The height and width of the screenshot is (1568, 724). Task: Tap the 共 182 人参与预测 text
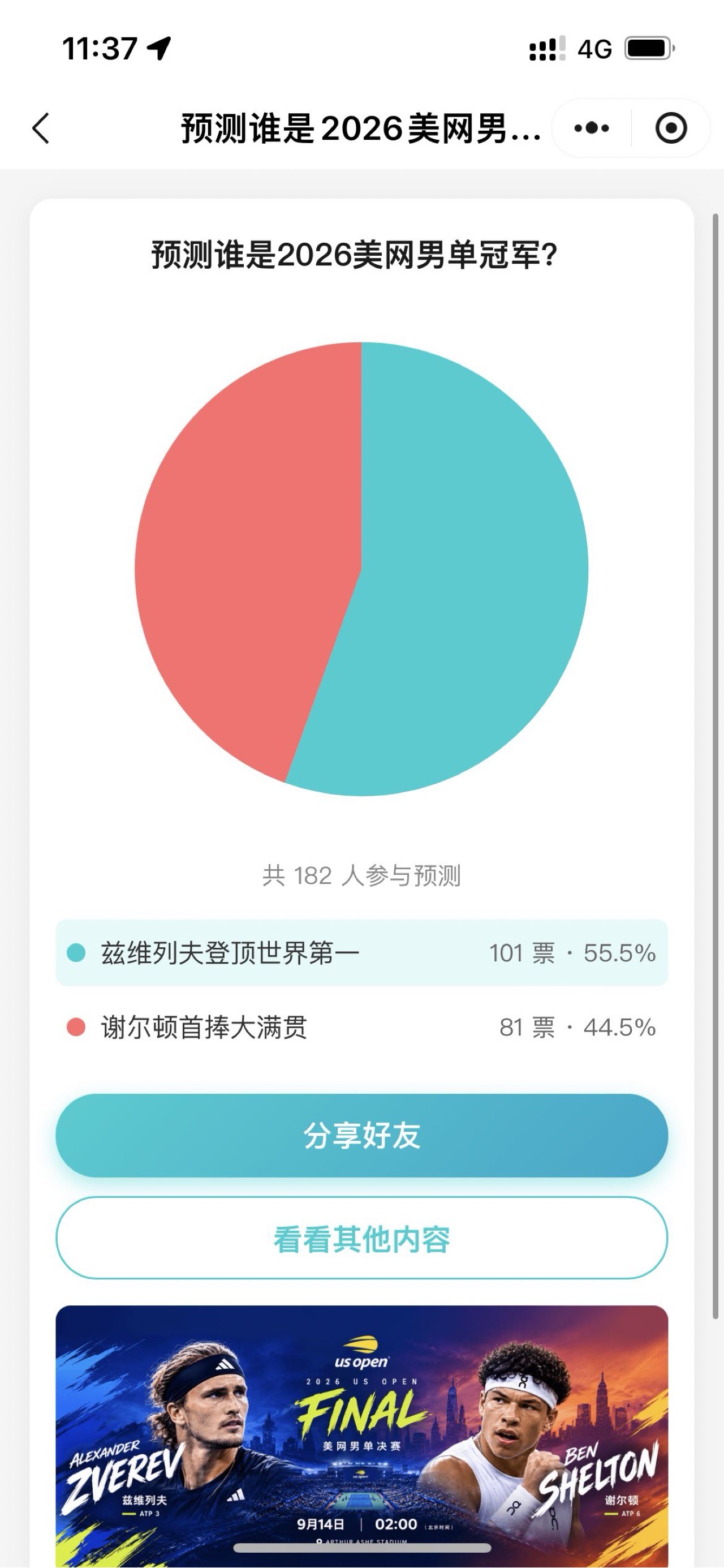click(361, 875)
